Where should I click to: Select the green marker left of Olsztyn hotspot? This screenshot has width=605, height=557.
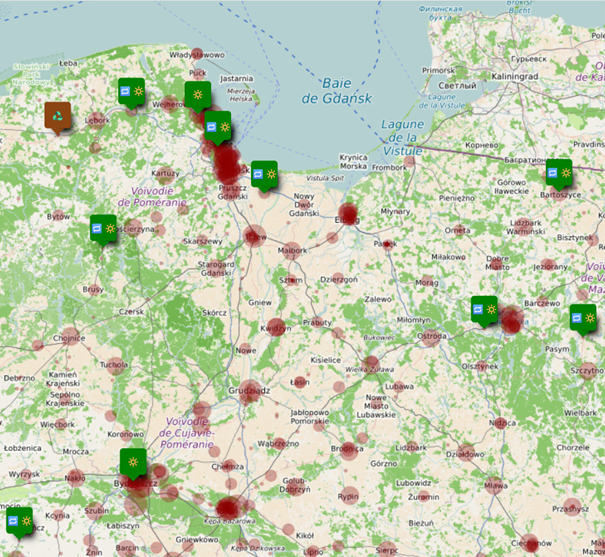coord(484,310)
